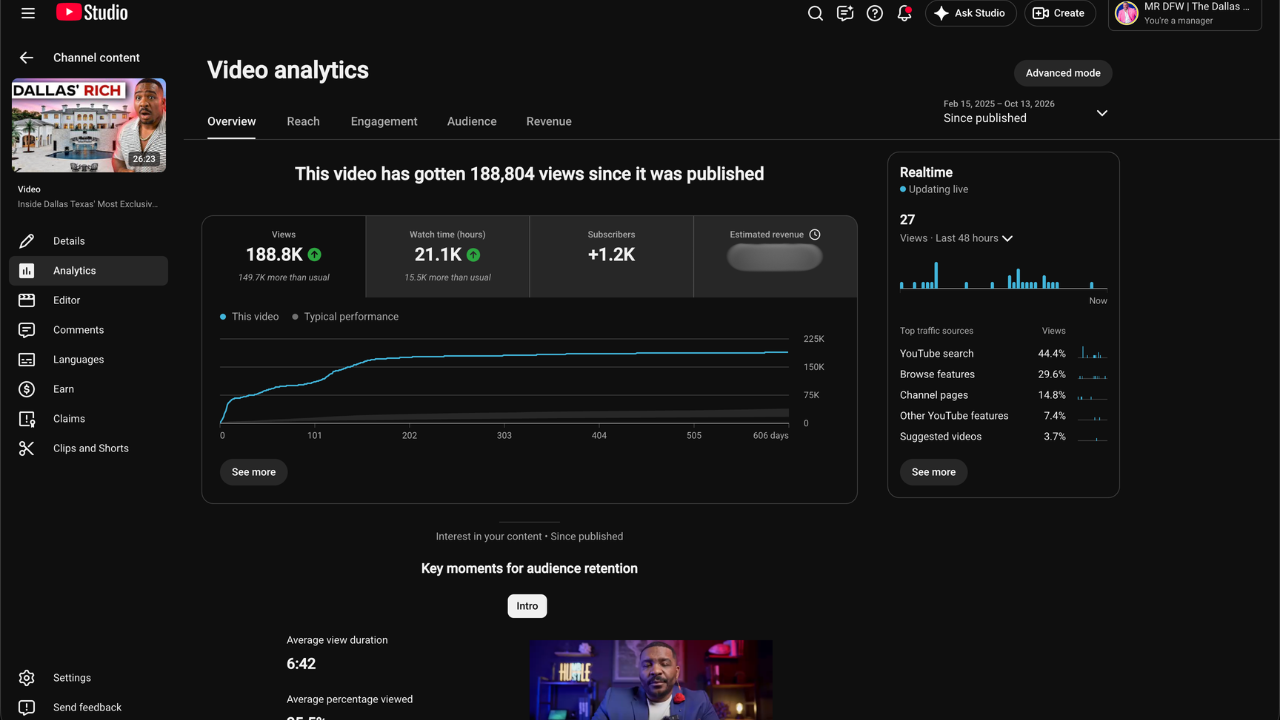Open Languages in the sidebar

88,359
